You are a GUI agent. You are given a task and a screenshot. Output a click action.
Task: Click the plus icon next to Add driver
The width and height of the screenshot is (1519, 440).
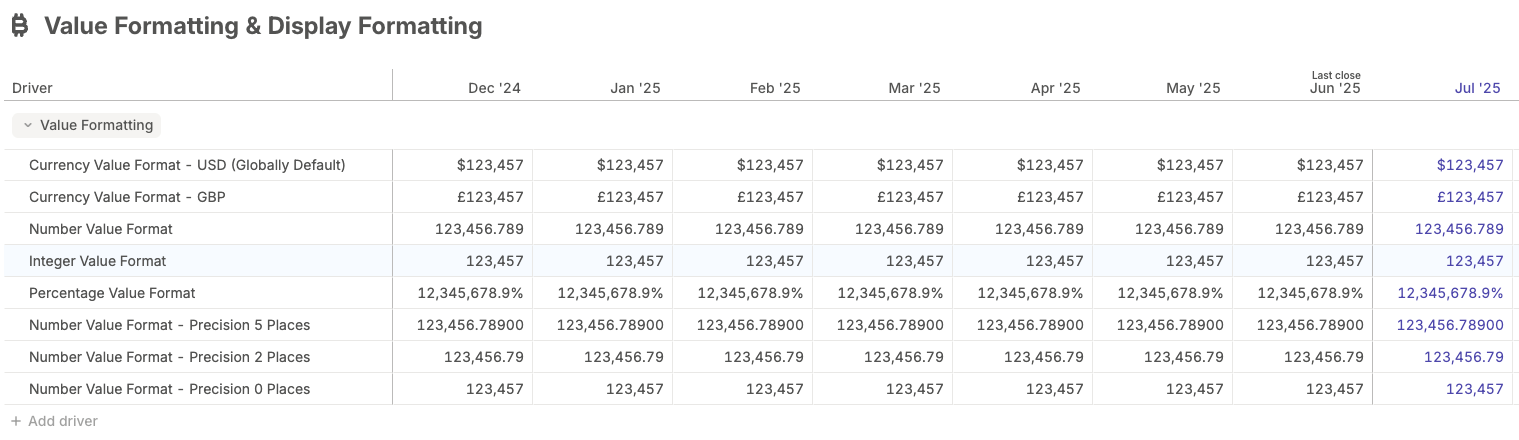[x=15, y=421]
